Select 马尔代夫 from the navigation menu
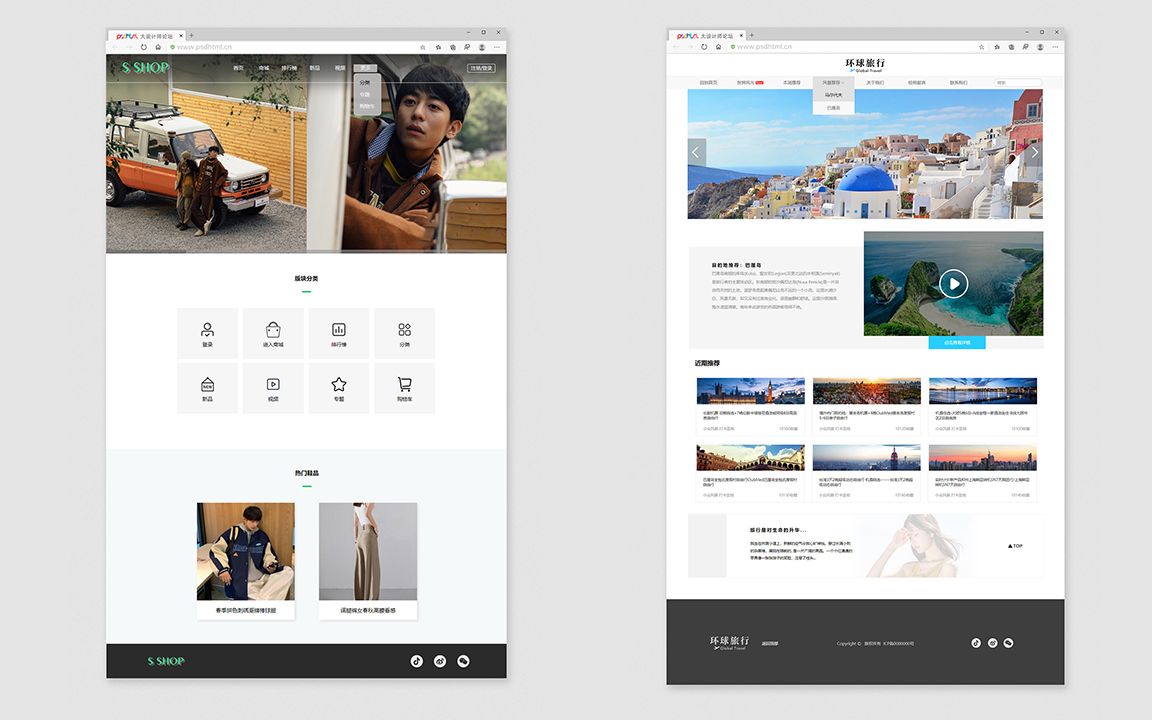Screen dimensions: 1152x720 (835, 93)
